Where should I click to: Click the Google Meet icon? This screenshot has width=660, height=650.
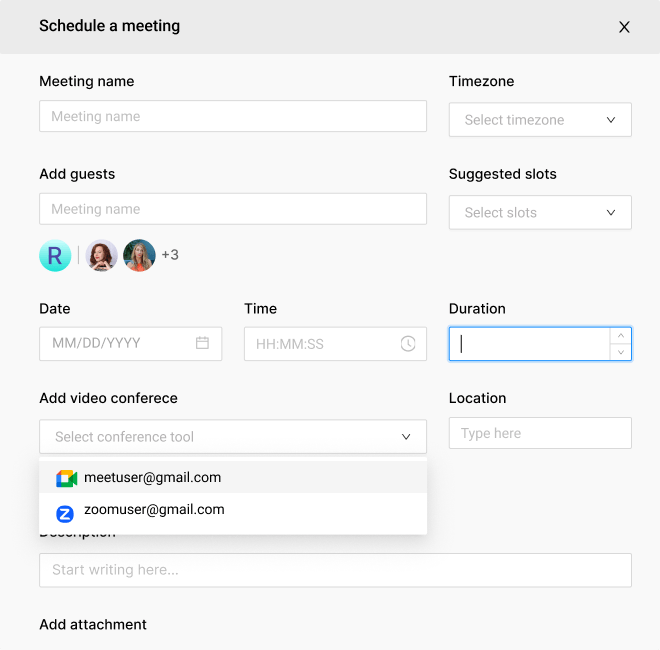pos(67,478)
